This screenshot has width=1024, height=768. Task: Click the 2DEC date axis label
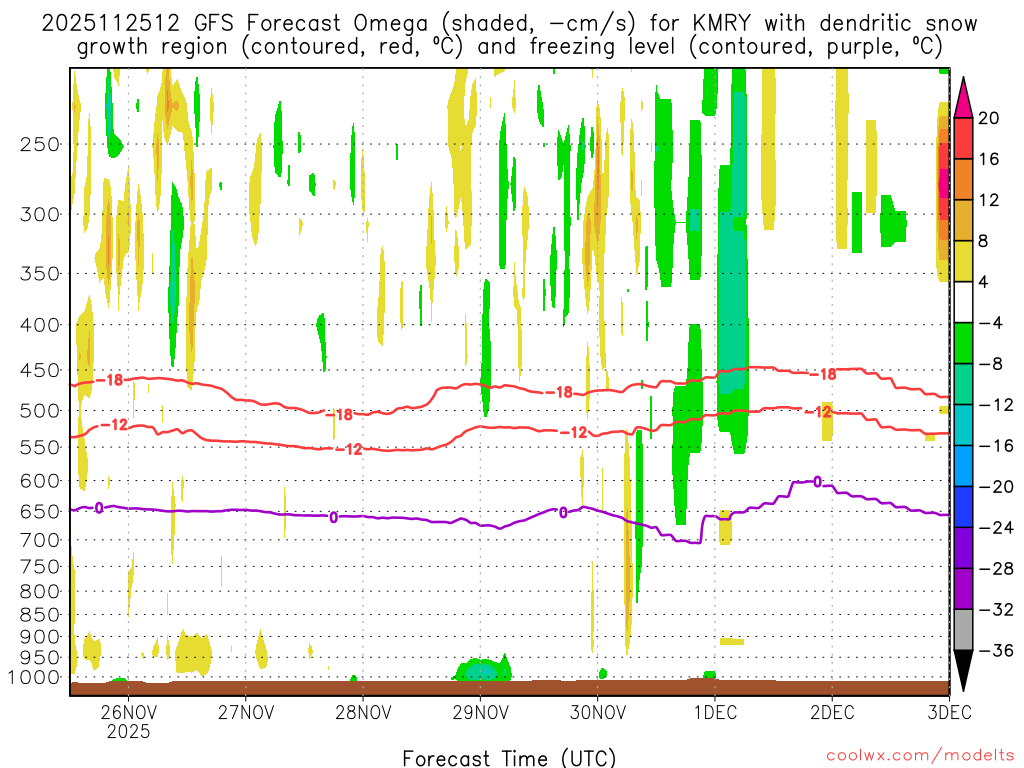click(x=832, y=712)
